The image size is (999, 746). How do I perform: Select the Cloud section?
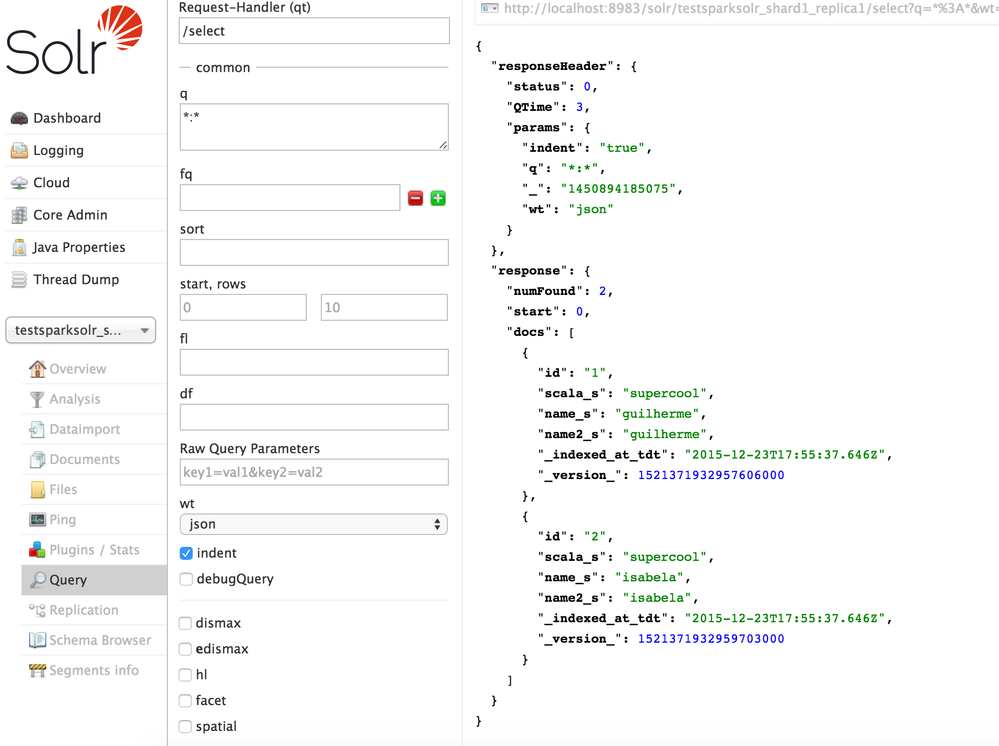[50, 182]
